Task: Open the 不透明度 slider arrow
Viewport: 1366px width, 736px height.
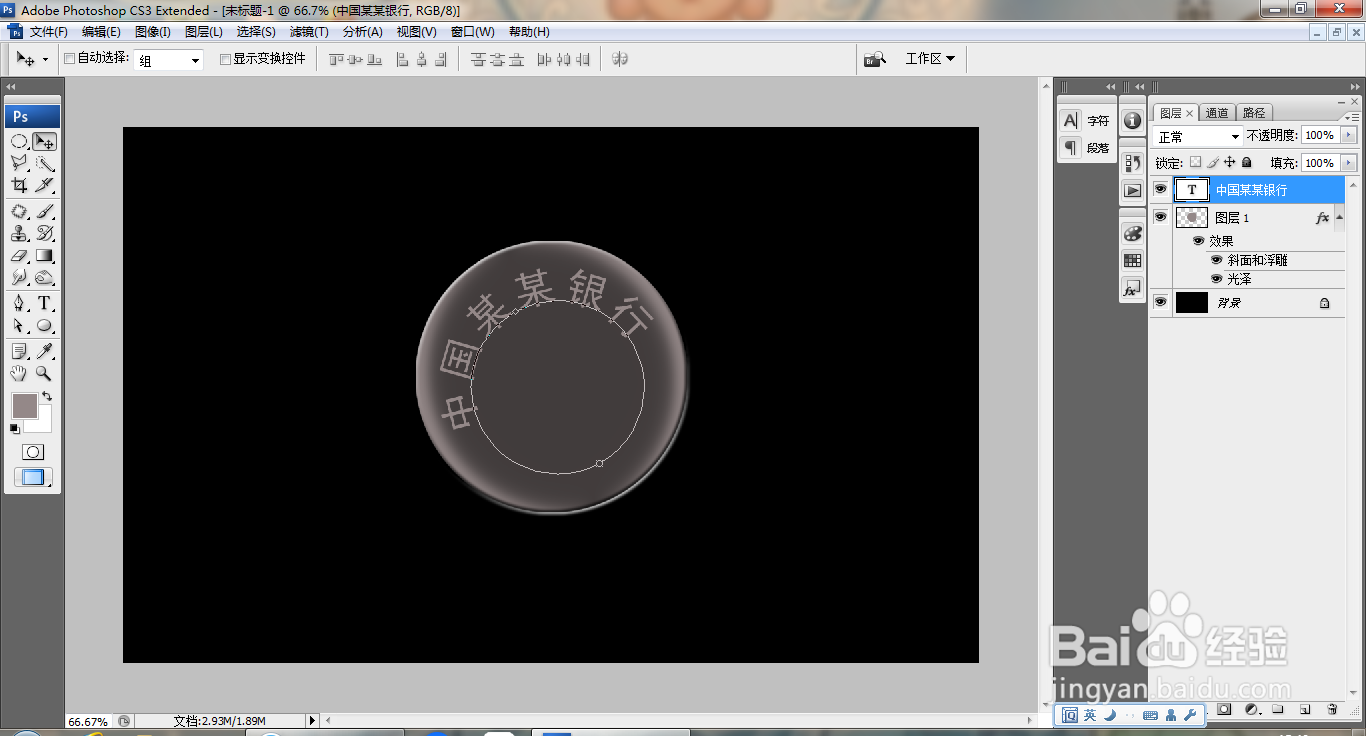Action: (x=1349, y=135)
